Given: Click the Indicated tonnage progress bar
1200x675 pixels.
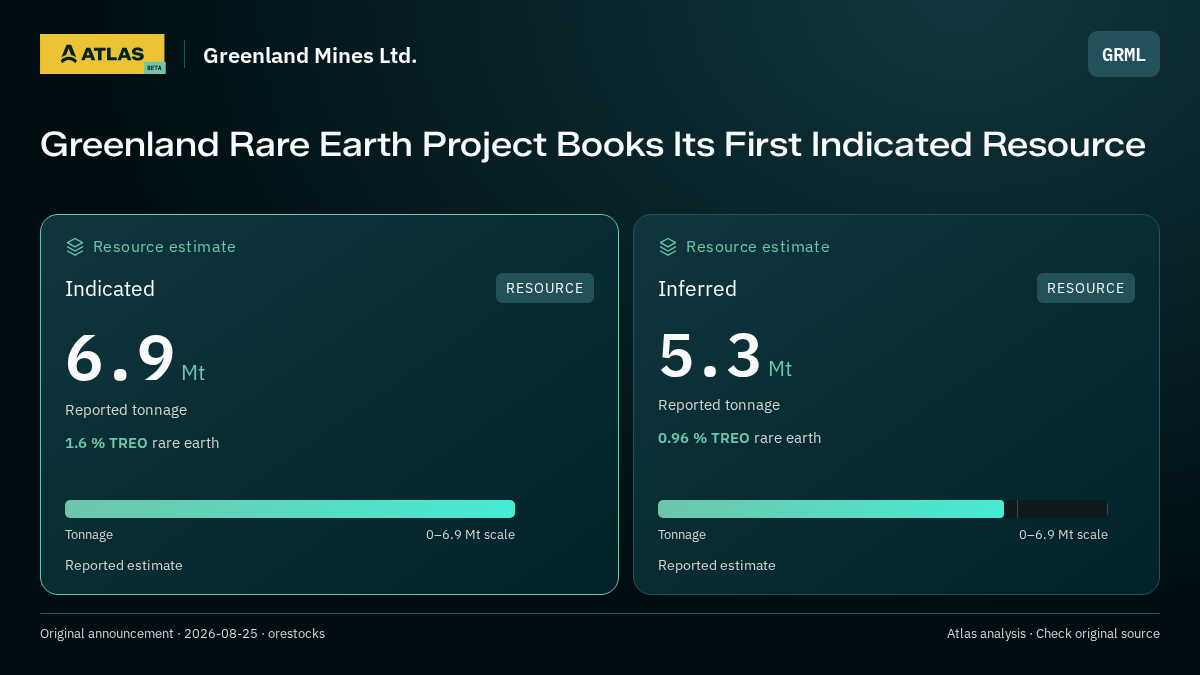Looking at the screenshot, I should click(290, 509).
